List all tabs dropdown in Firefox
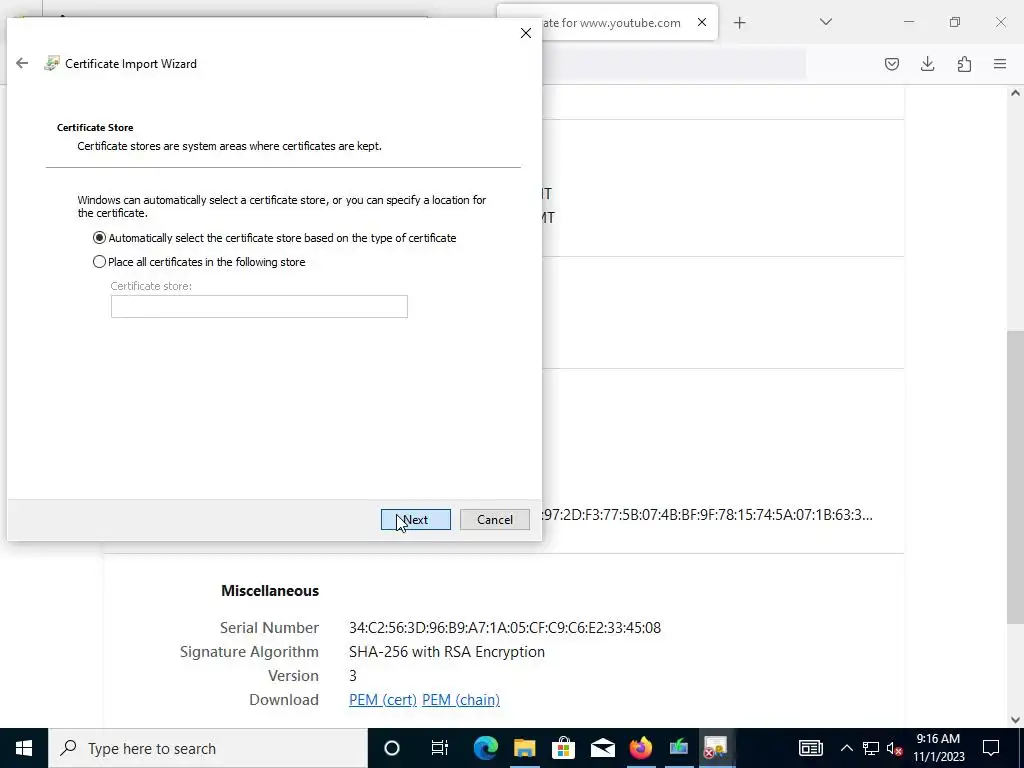The image size is (1024, 768). click(825, 22)
